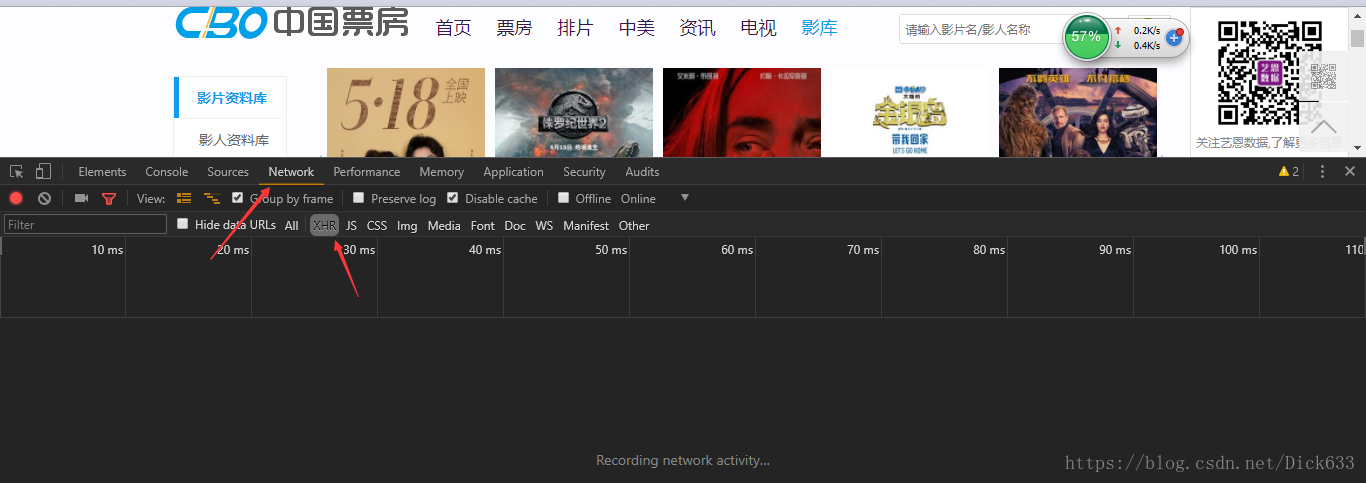Check the Hide data URLs checkbox
Image resolution: width=1366 pixels, height=483 pixels.
pyautogui.click(x=182, y=224)
